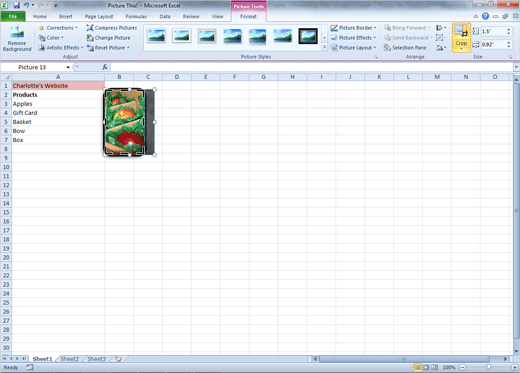Switch to the Sheet2 worksheet tab
Viewport: 520px width, 373px height.
pos(69,359)
